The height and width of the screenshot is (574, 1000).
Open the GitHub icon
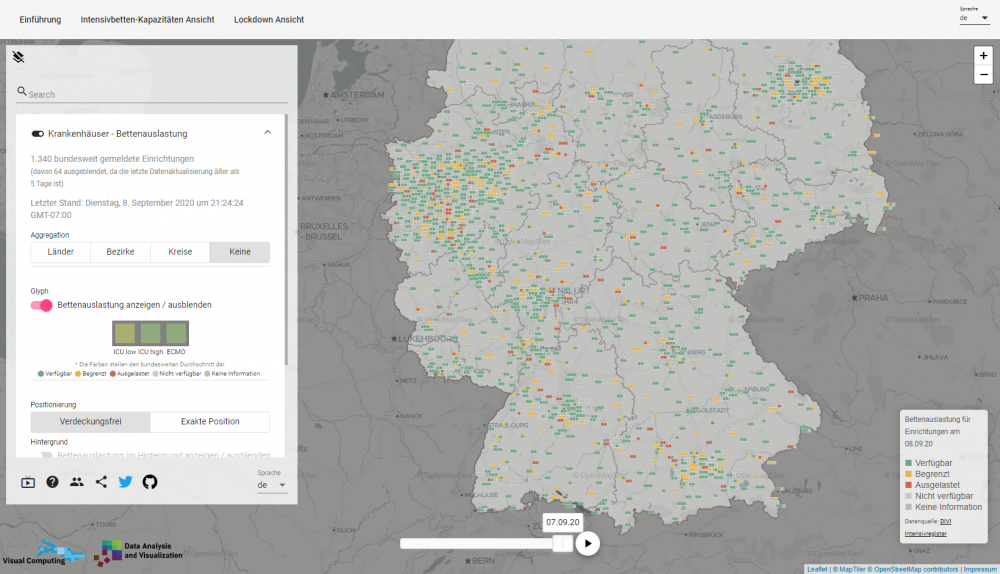[150, 482]
